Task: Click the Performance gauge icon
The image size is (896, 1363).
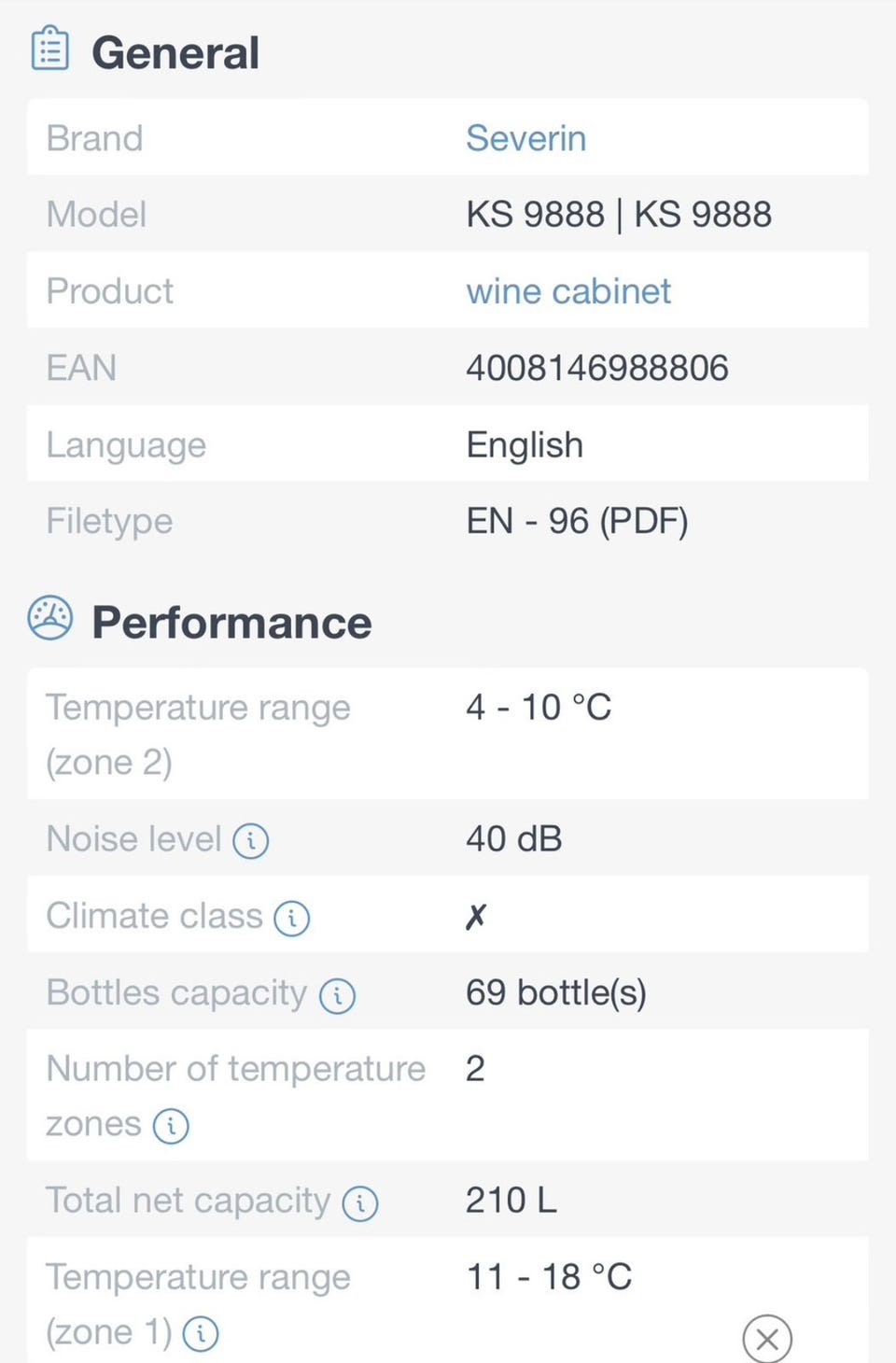Action: pos(50,618)
